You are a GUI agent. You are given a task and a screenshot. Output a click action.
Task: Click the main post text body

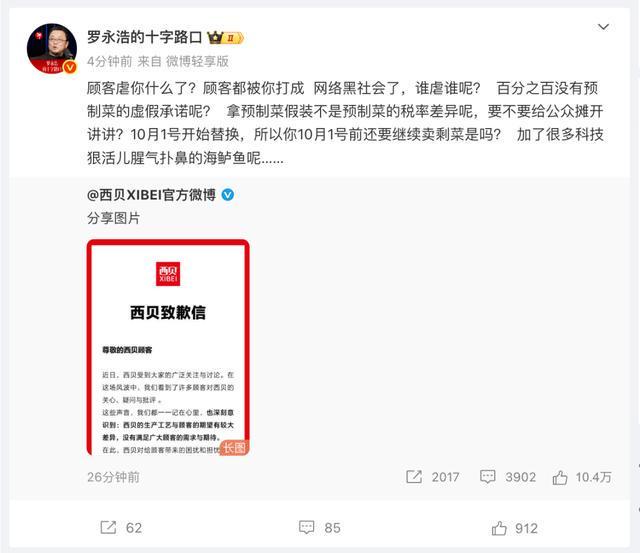point(345,123)
